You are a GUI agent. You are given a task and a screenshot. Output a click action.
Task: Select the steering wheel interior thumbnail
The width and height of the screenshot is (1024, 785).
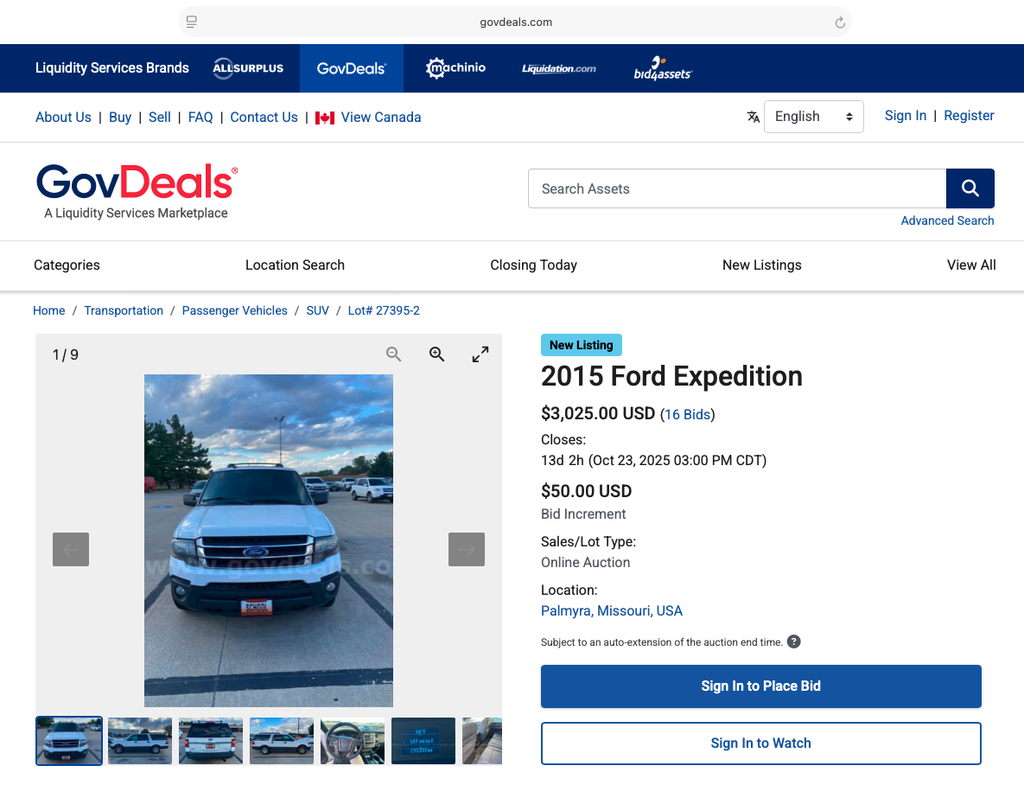pyautogui.click(x=353, y=741)
